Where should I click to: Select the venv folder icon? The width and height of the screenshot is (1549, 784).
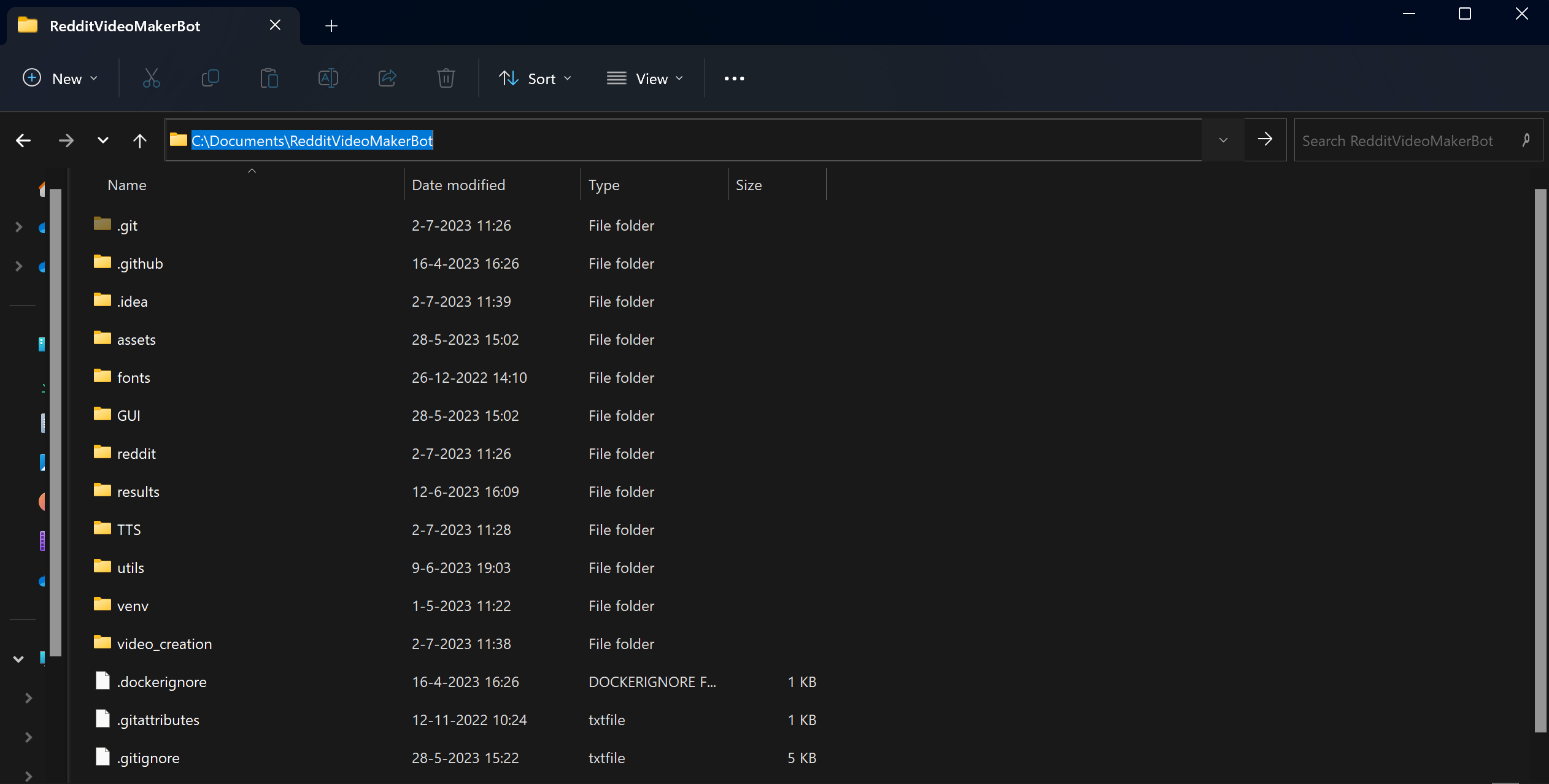pyautogui.click(x=102, y=604)
